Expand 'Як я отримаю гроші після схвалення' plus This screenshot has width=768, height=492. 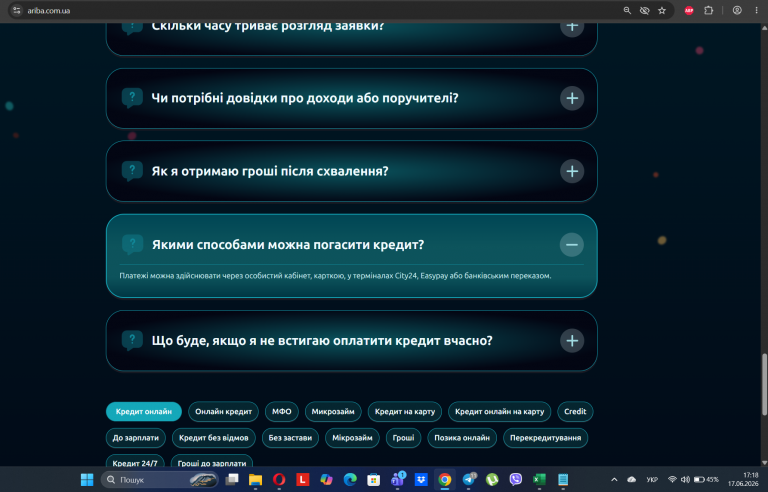(x=572, y=171)
